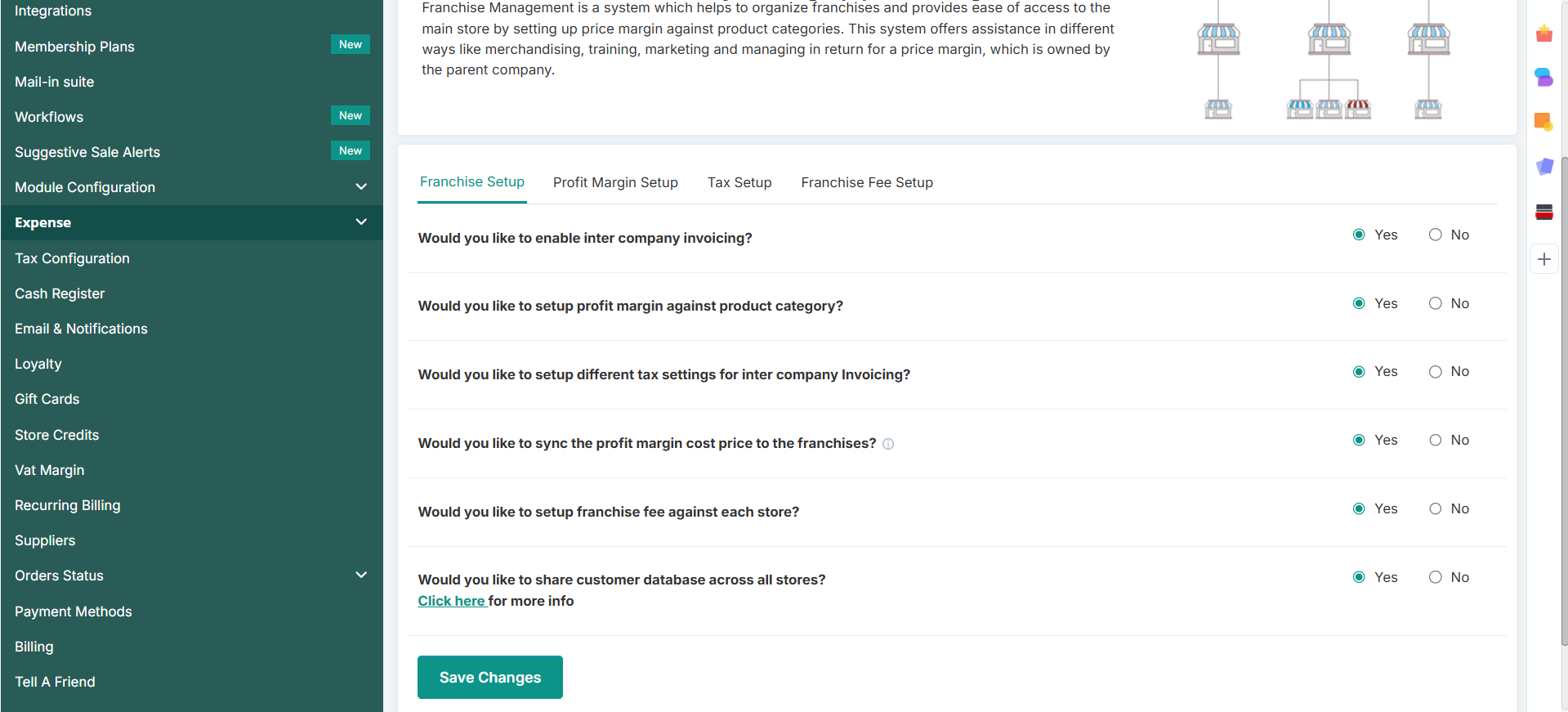1568x712 pixels.
Task: Open the Franchise Fee Setup tab
Action: (x=867, y=182)
